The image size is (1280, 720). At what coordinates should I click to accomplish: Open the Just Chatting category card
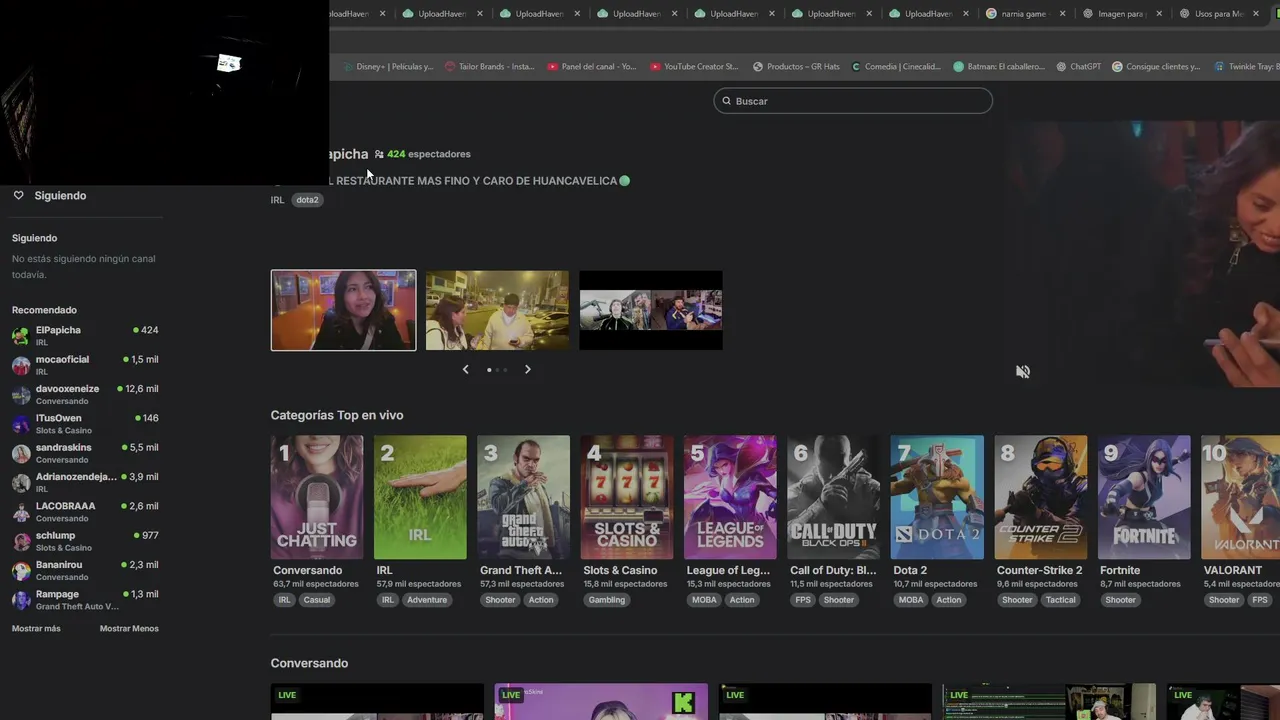[317, 497]
